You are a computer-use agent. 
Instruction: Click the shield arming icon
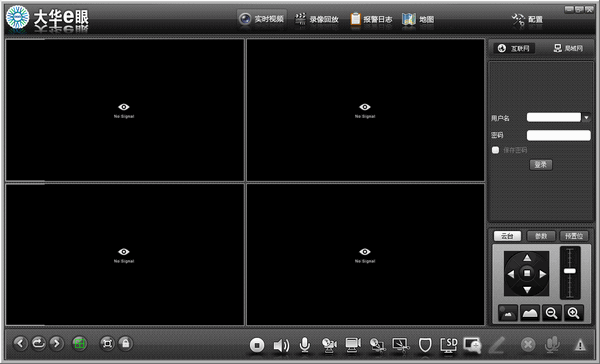coord(425,345)
